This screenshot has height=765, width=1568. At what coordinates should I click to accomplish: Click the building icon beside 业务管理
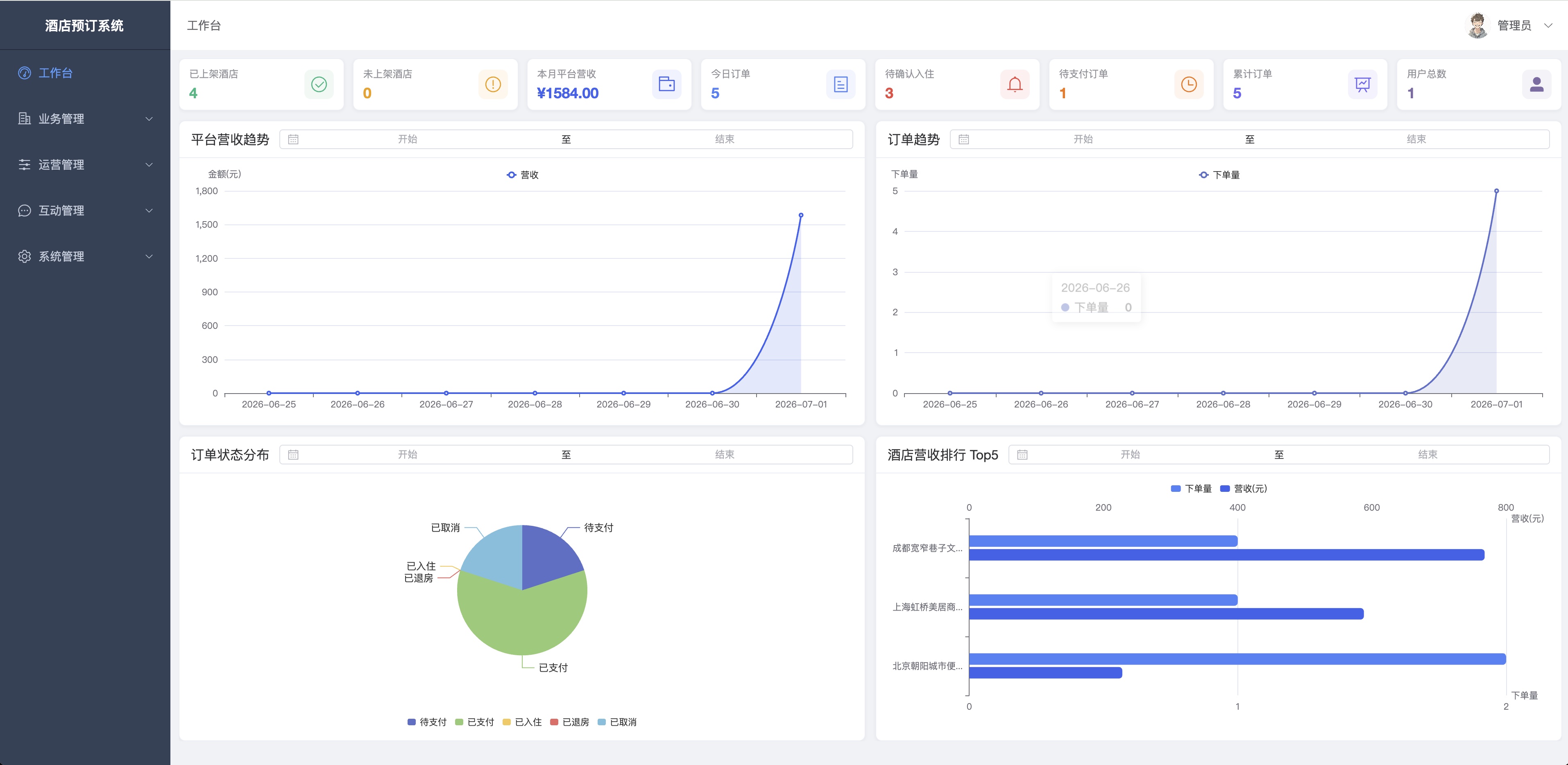pyautogui.click(x=24, y=119)
